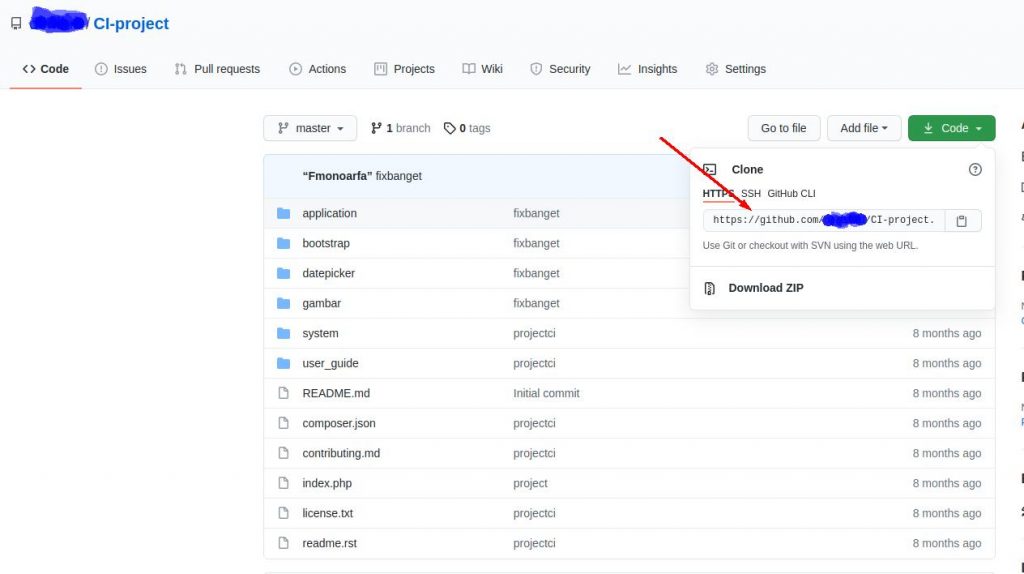The width and height of the screenshot is (1024, 574).
Task: Click the HTTPS clone URL text field
Action: point(823,221)
